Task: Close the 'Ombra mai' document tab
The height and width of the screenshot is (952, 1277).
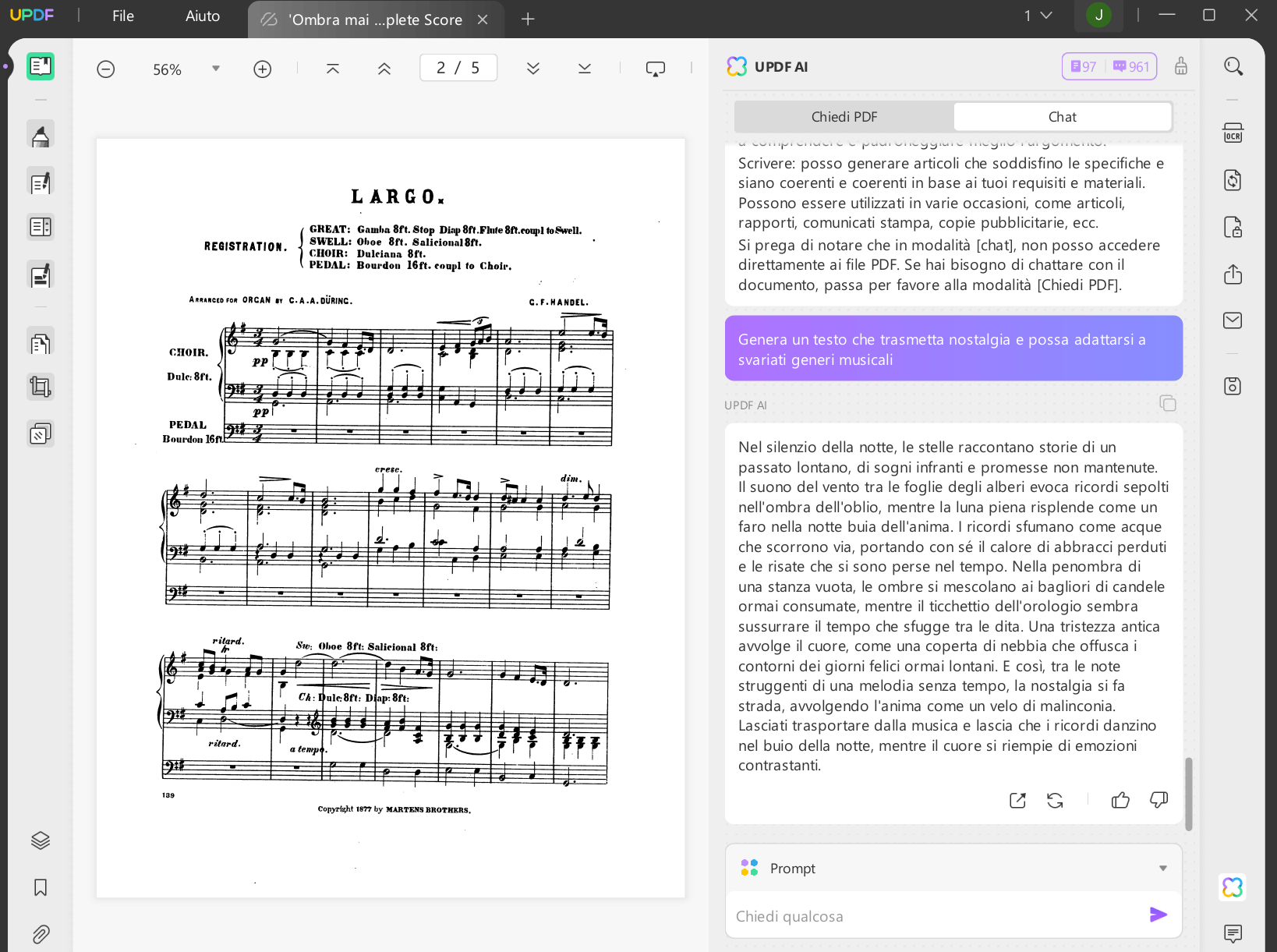Action: [483, 19]
